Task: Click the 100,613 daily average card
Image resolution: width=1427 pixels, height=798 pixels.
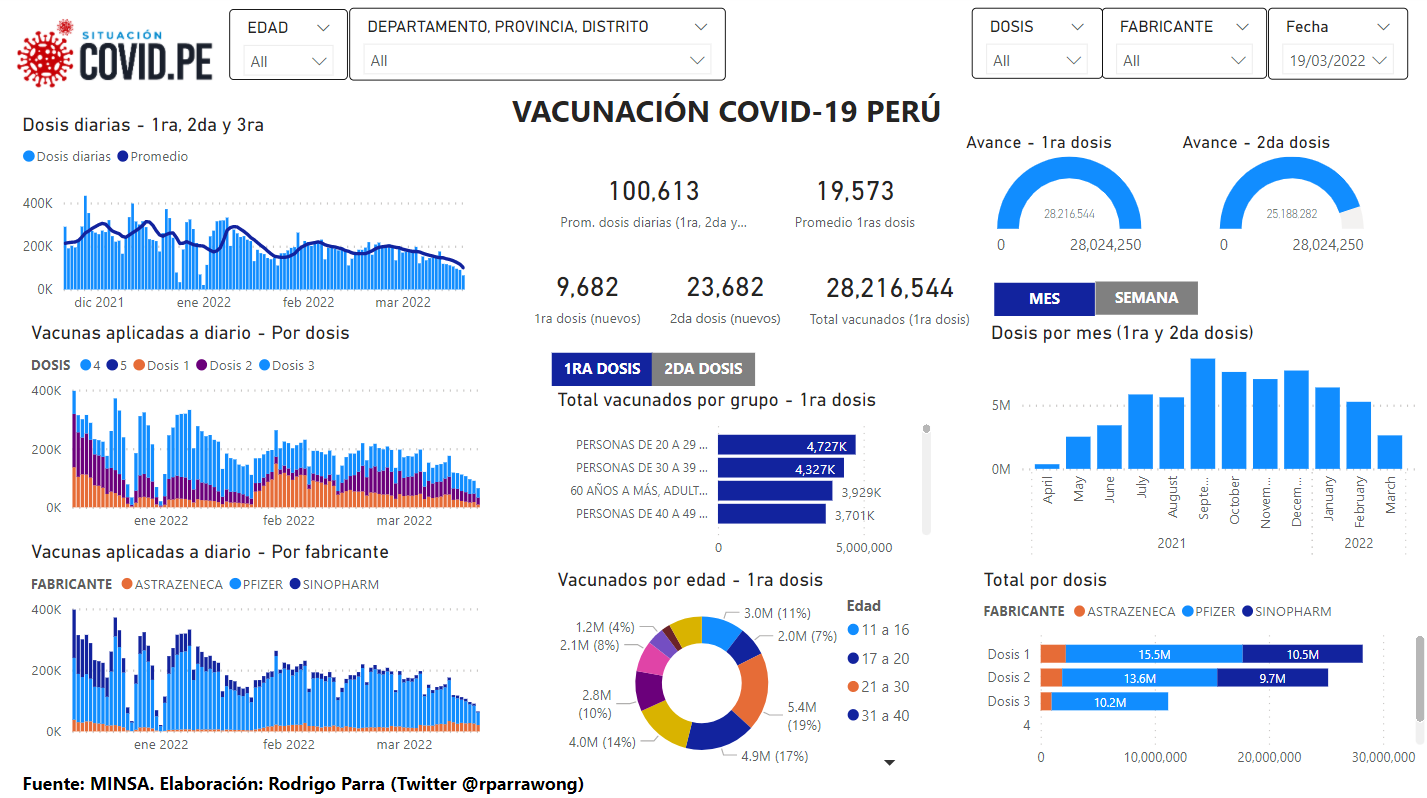Action: pos(654,203)
